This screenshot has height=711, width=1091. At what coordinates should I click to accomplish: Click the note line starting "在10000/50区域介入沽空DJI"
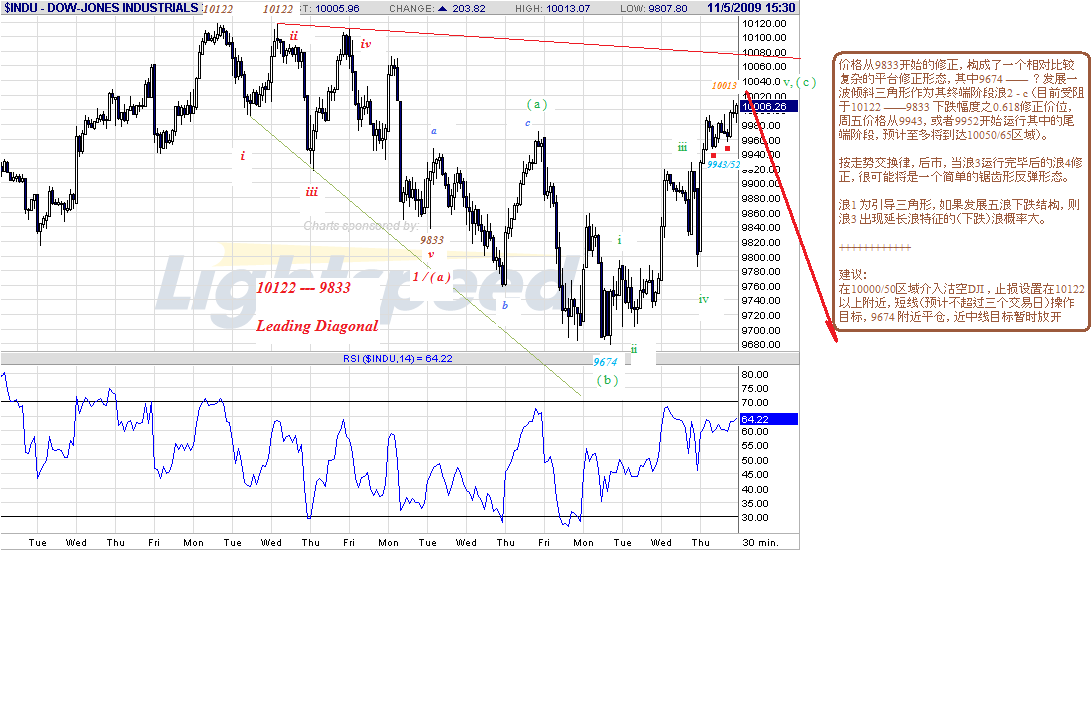click(962, 289)
